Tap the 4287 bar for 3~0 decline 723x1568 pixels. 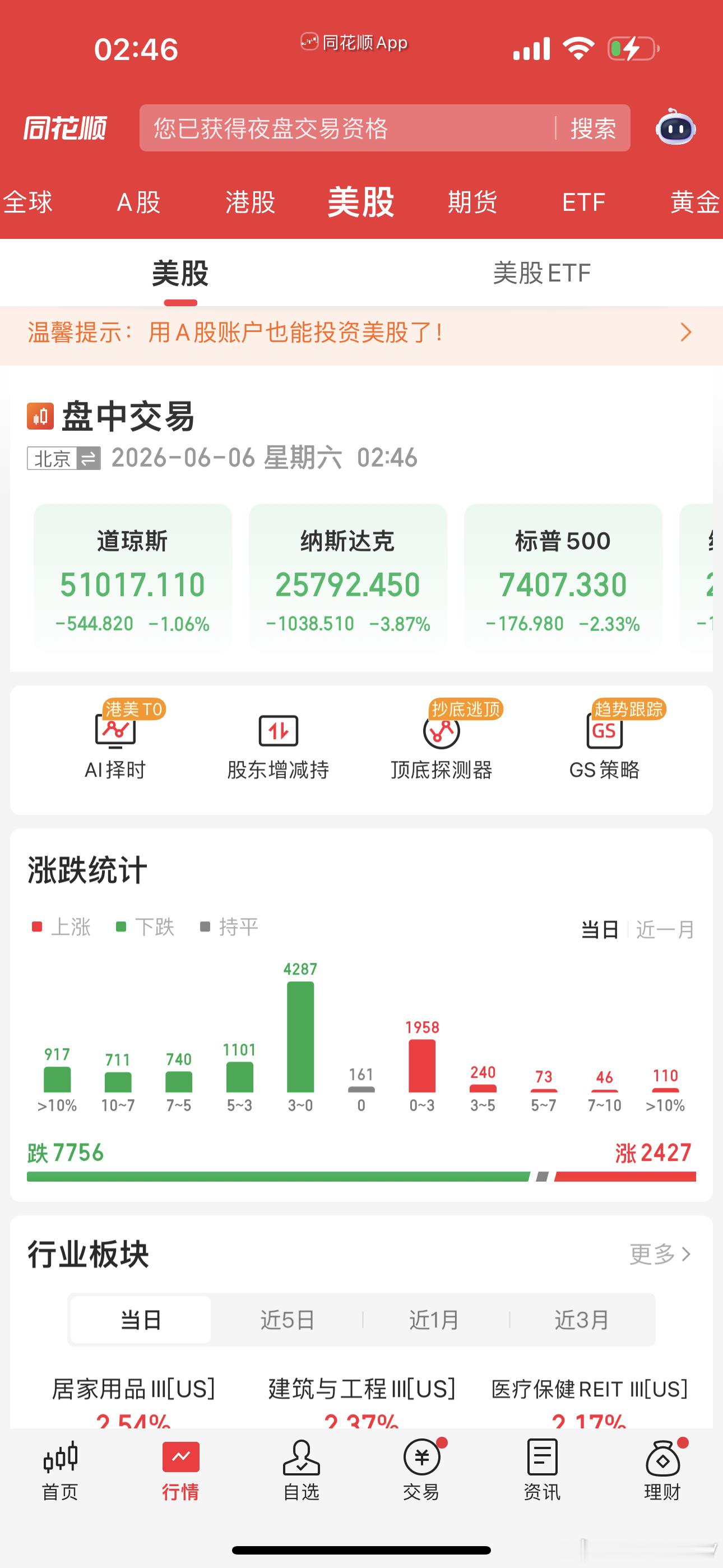[300, 1036]
